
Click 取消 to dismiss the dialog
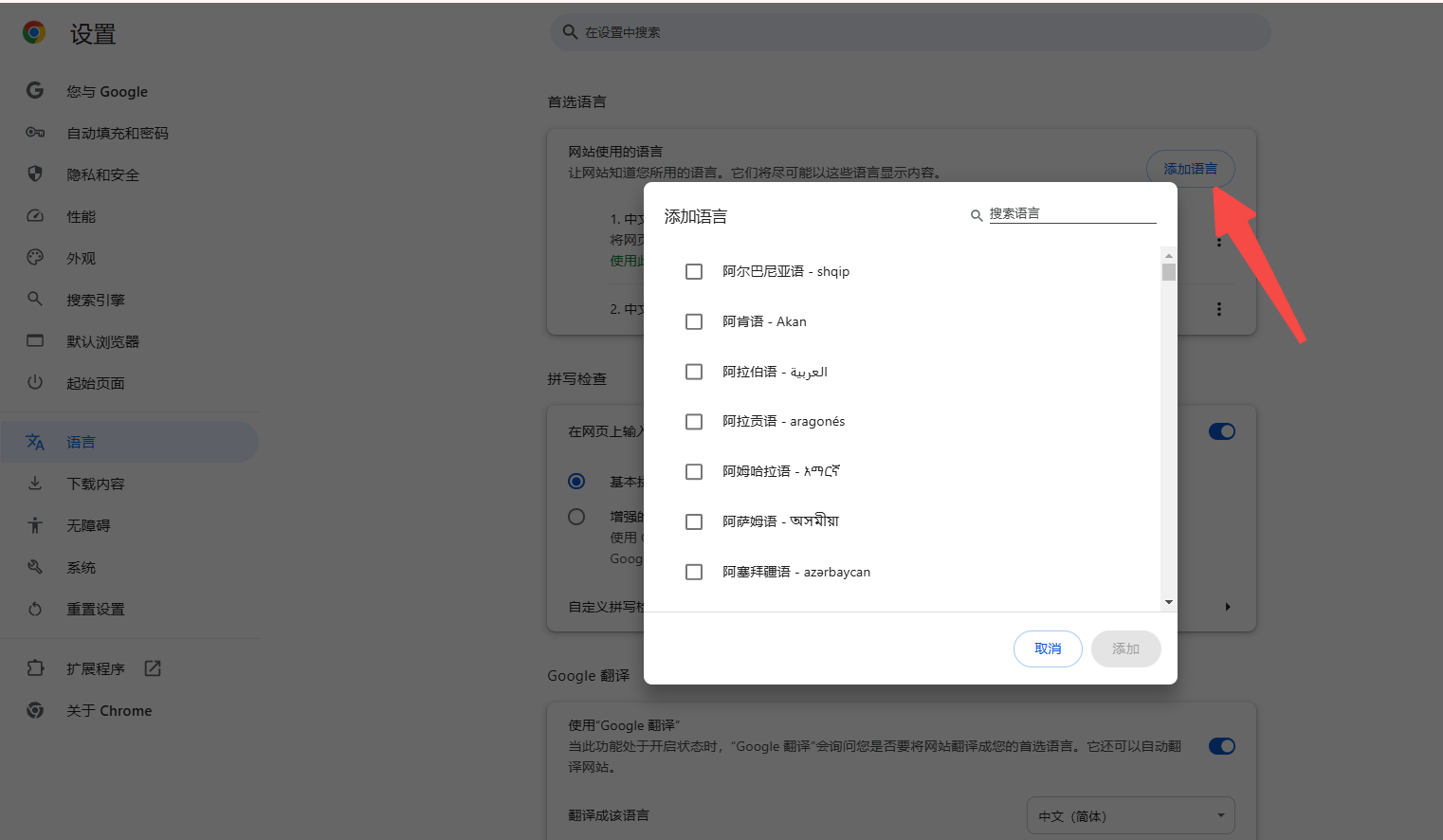coord(1048,648)
